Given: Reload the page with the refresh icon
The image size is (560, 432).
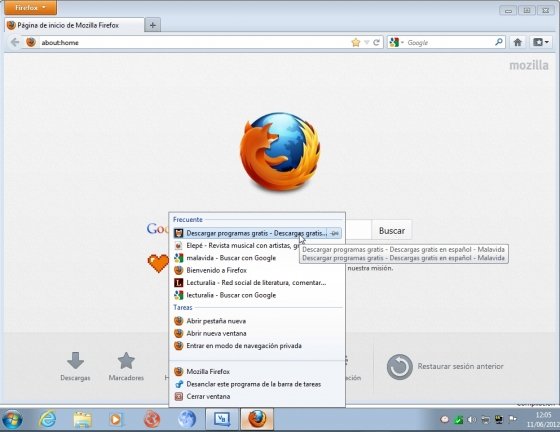Looking at the screenshot, I should (376, 42).
